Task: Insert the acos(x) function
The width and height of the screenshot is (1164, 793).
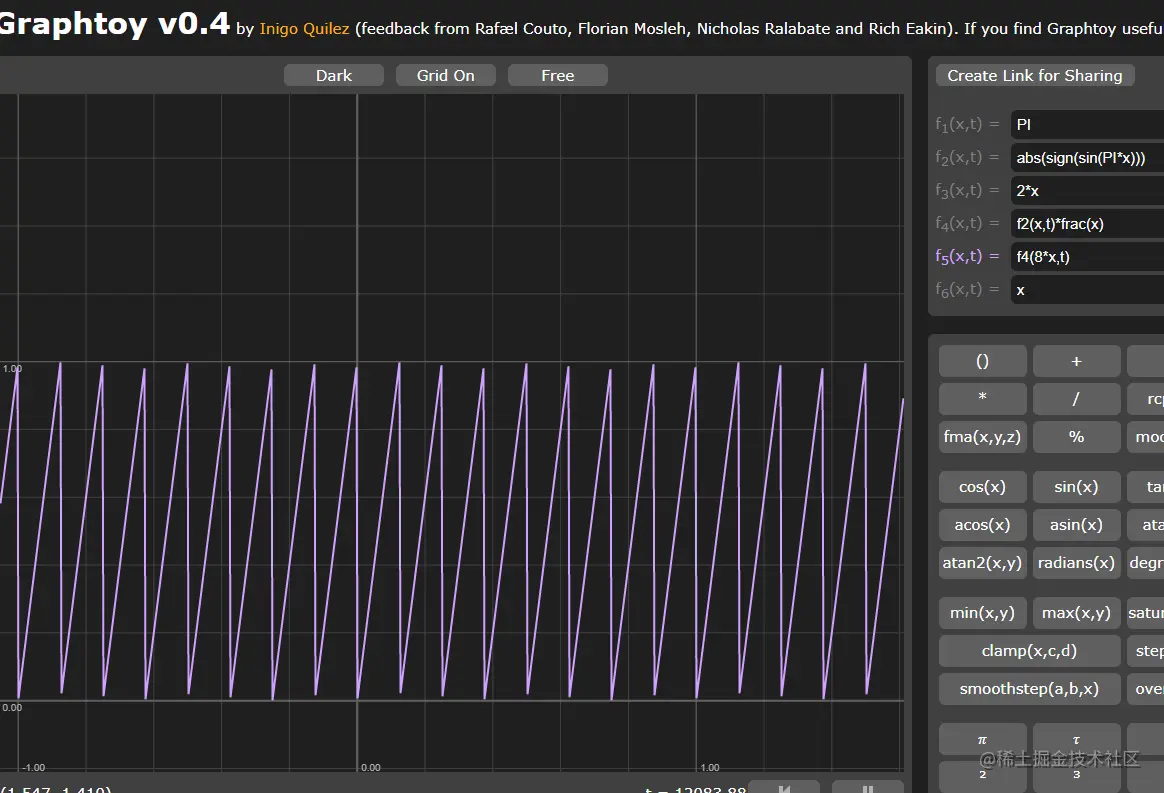Action: click(982, 524)
